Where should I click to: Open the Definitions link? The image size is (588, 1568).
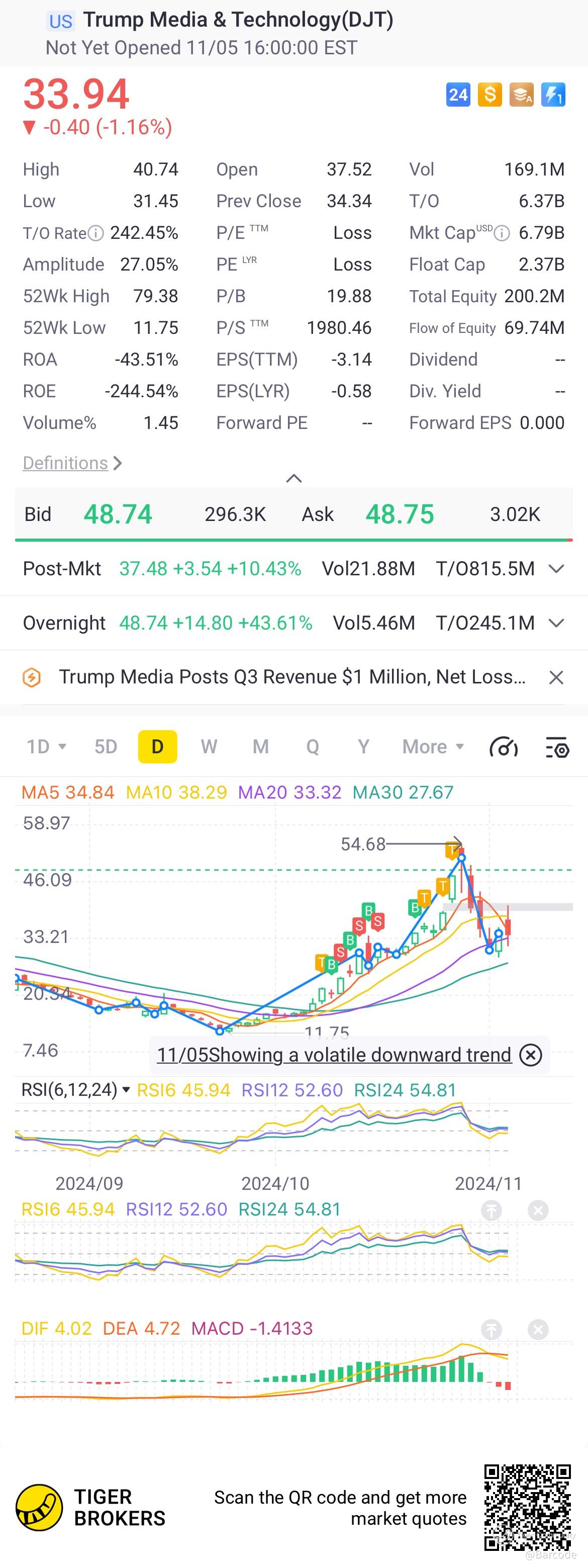[x=72, y=463]
